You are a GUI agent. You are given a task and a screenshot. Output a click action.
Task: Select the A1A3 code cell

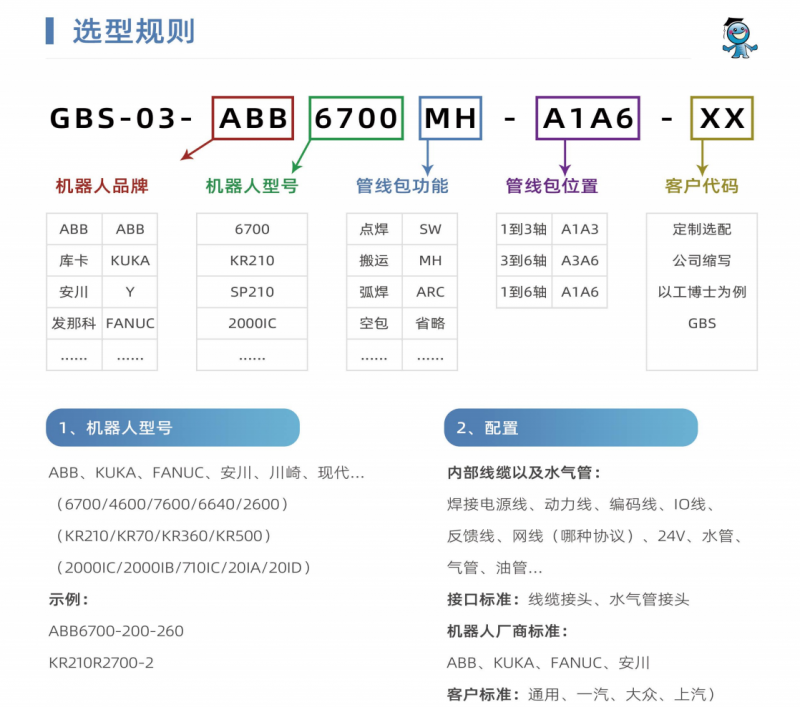[x=580, y=229]
